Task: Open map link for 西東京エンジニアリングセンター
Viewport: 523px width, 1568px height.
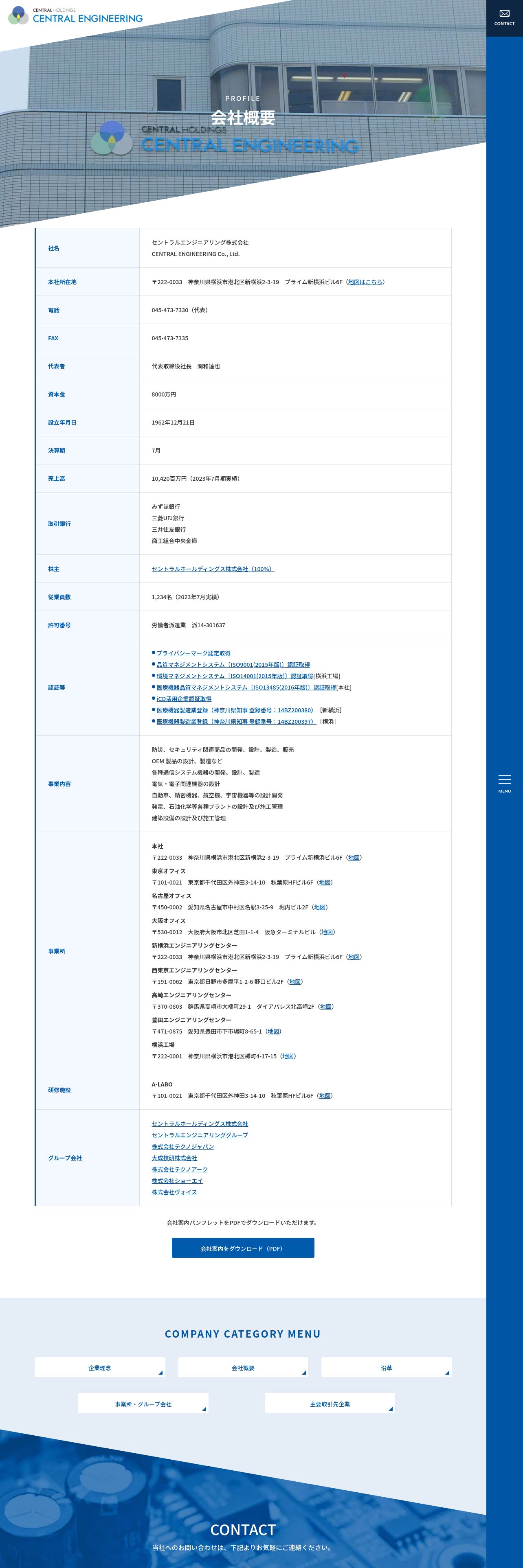Action: point(294,982)
